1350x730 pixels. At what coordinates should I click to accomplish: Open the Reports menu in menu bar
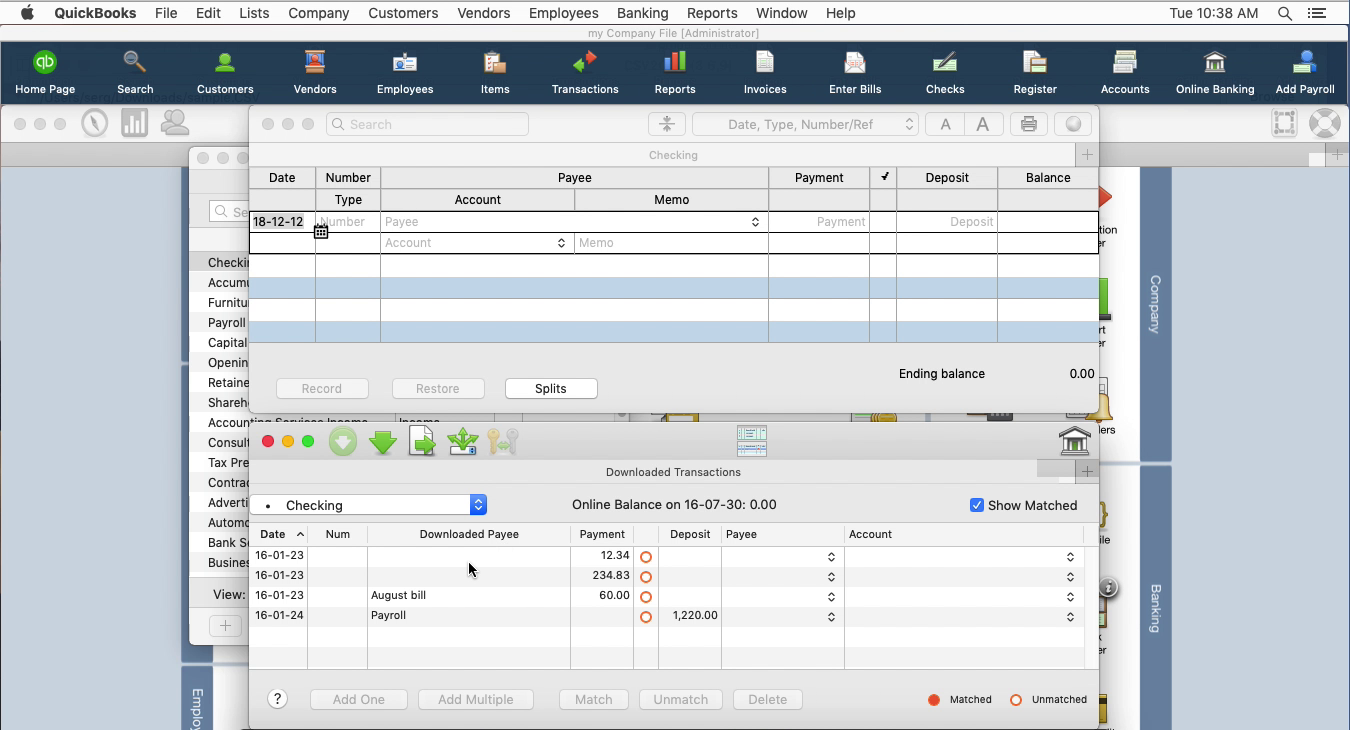(712, 13)
